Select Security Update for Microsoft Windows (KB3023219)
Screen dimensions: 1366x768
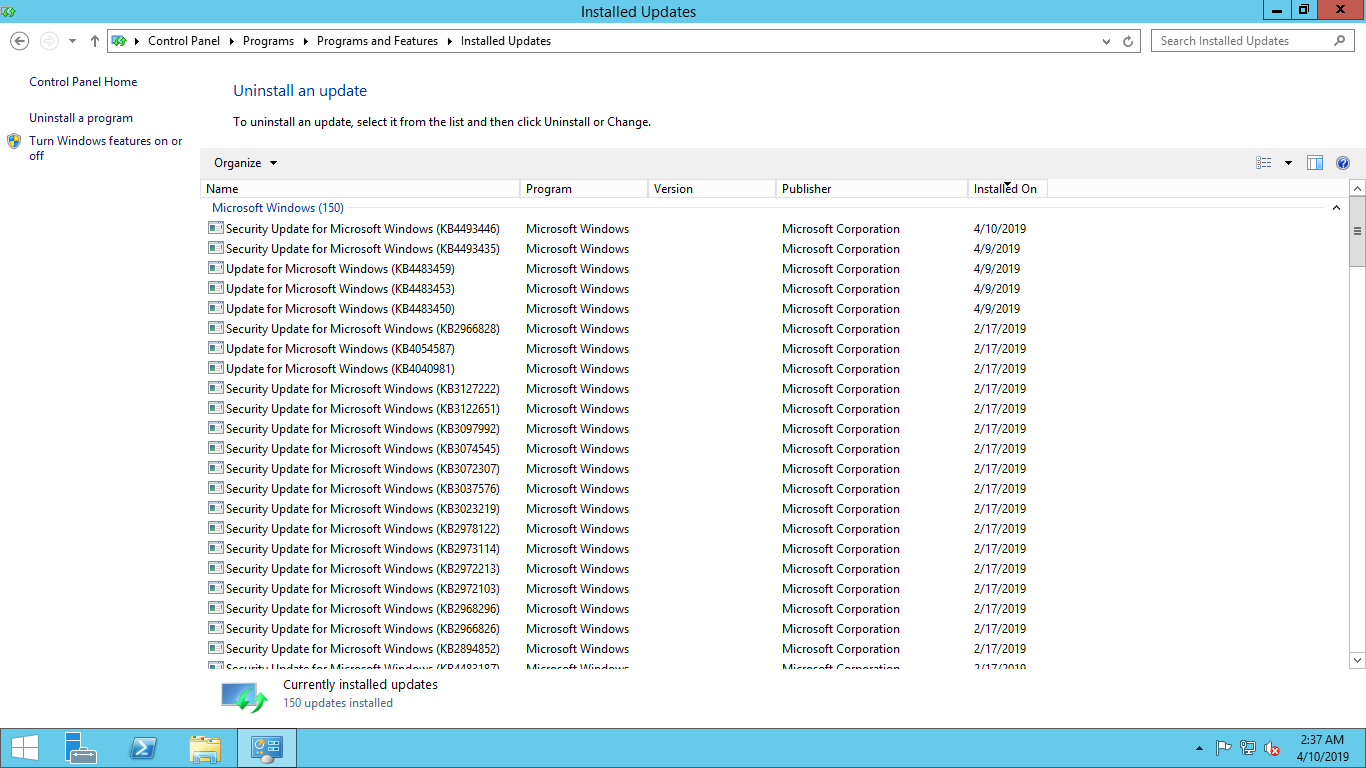pos(363,509)
